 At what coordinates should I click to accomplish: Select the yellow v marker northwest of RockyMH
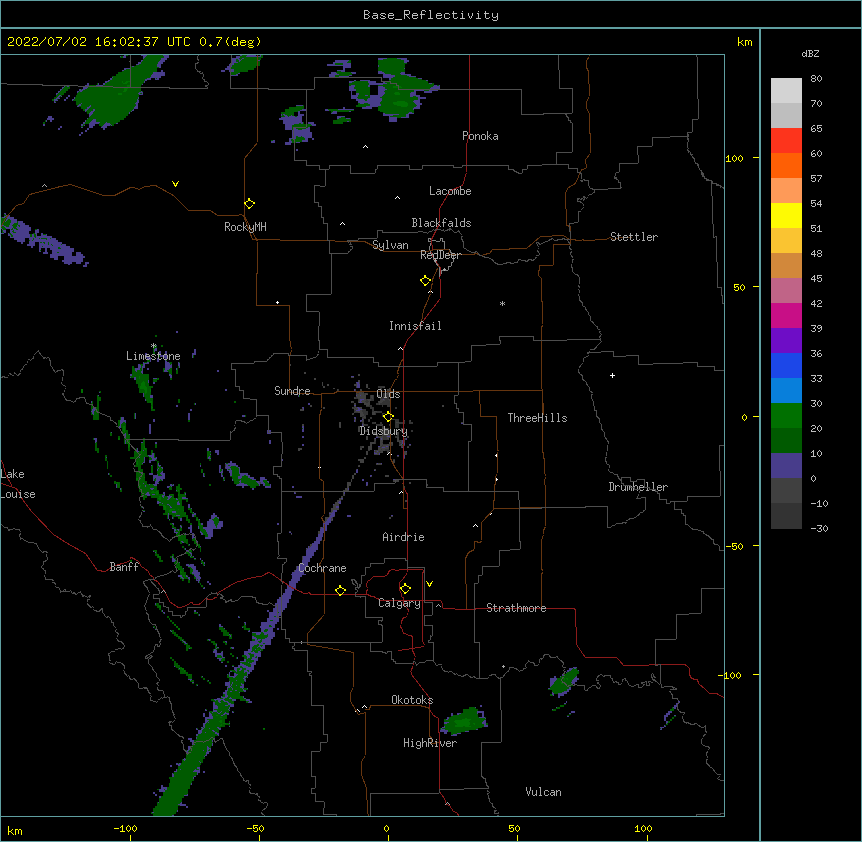click(x=175, y=184)
